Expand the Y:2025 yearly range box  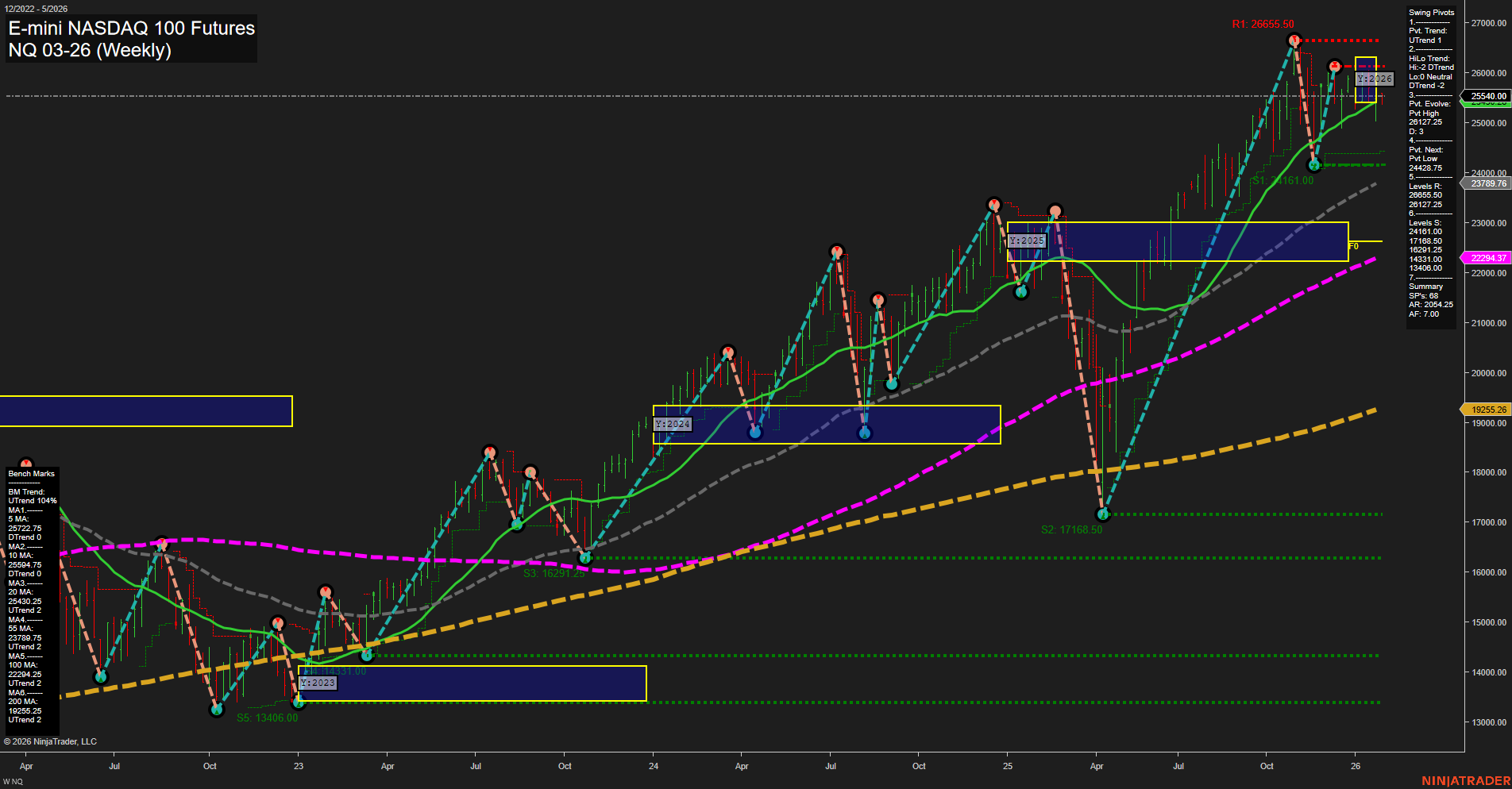click(x=1027, y=239)
